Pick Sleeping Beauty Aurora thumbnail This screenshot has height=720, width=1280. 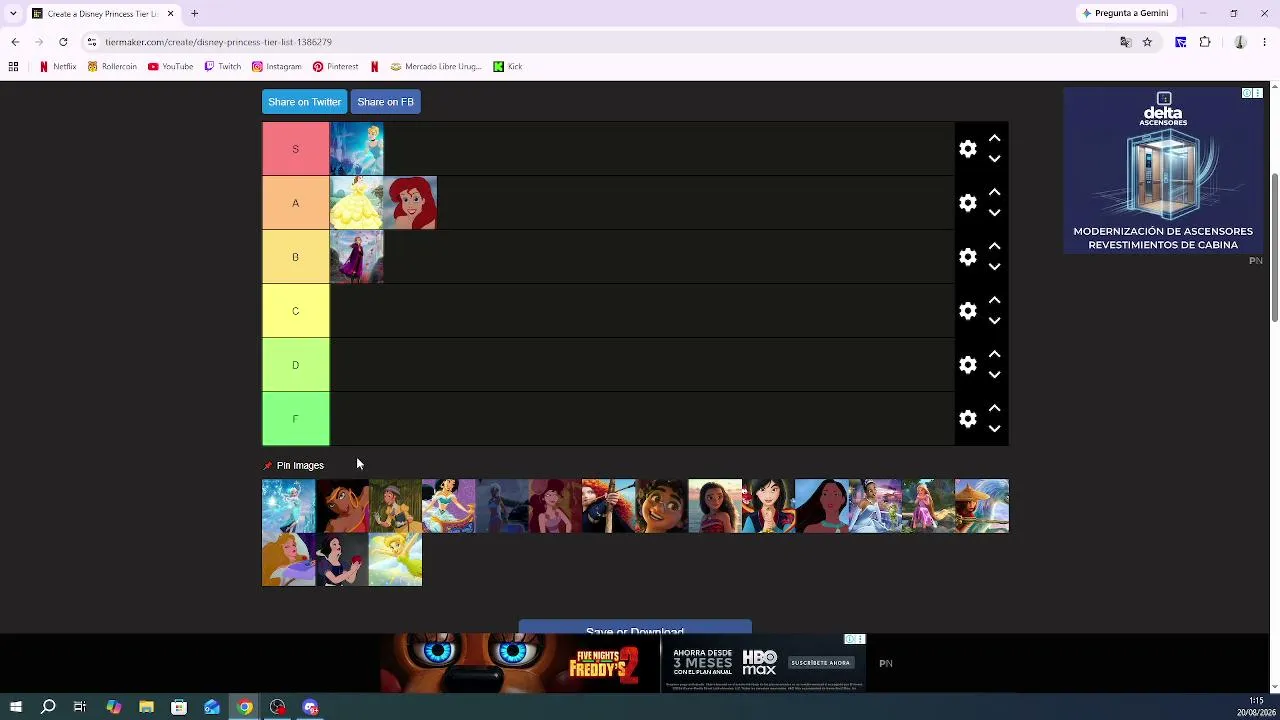pyautogui.click(x=288, y=559)
